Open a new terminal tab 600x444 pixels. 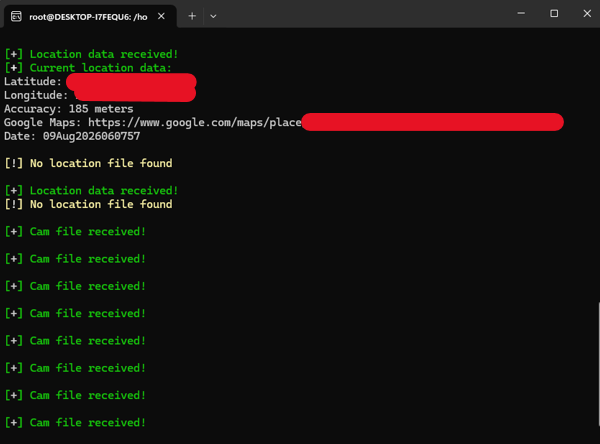[192, 16]
